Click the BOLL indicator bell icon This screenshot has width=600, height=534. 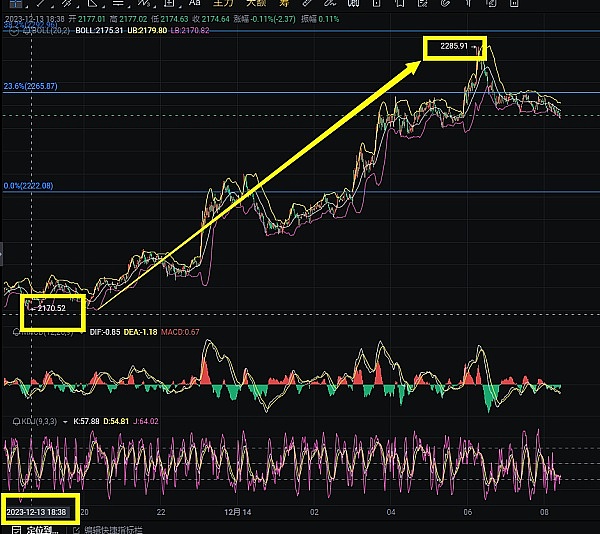(x=11, y=30)
